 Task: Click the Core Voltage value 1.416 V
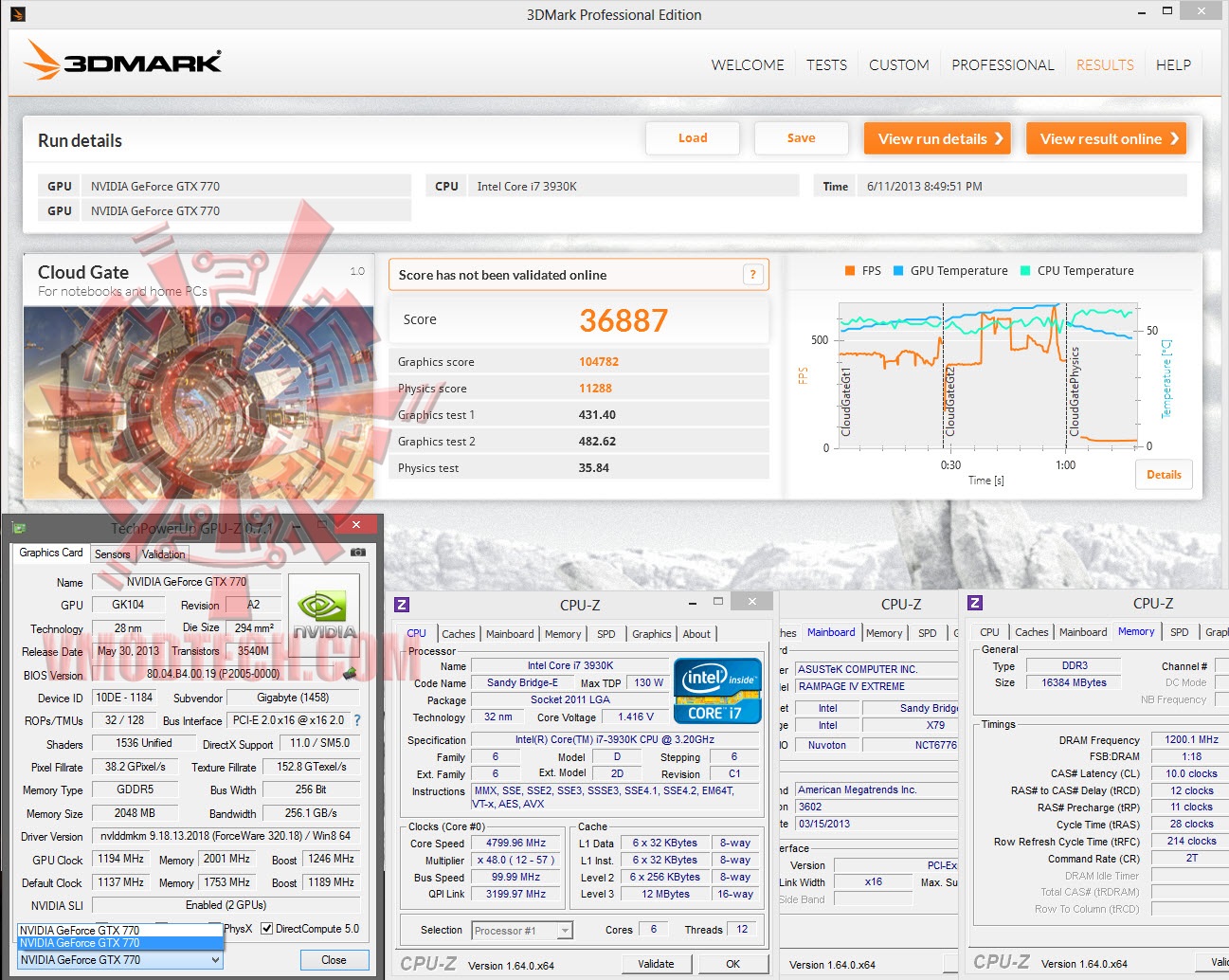(x=636, y=717)
